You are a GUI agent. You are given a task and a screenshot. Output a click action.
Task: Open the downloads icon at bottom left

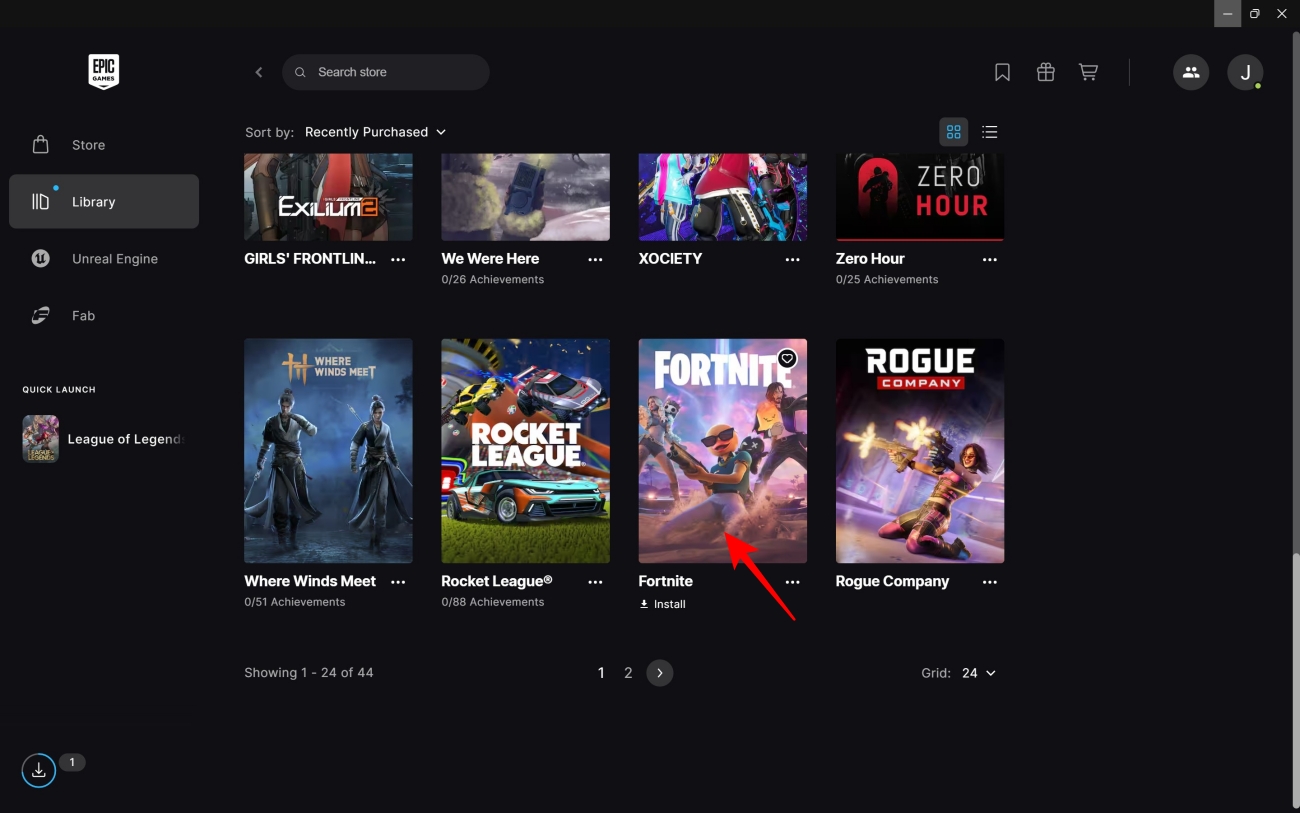pos(38,770)
